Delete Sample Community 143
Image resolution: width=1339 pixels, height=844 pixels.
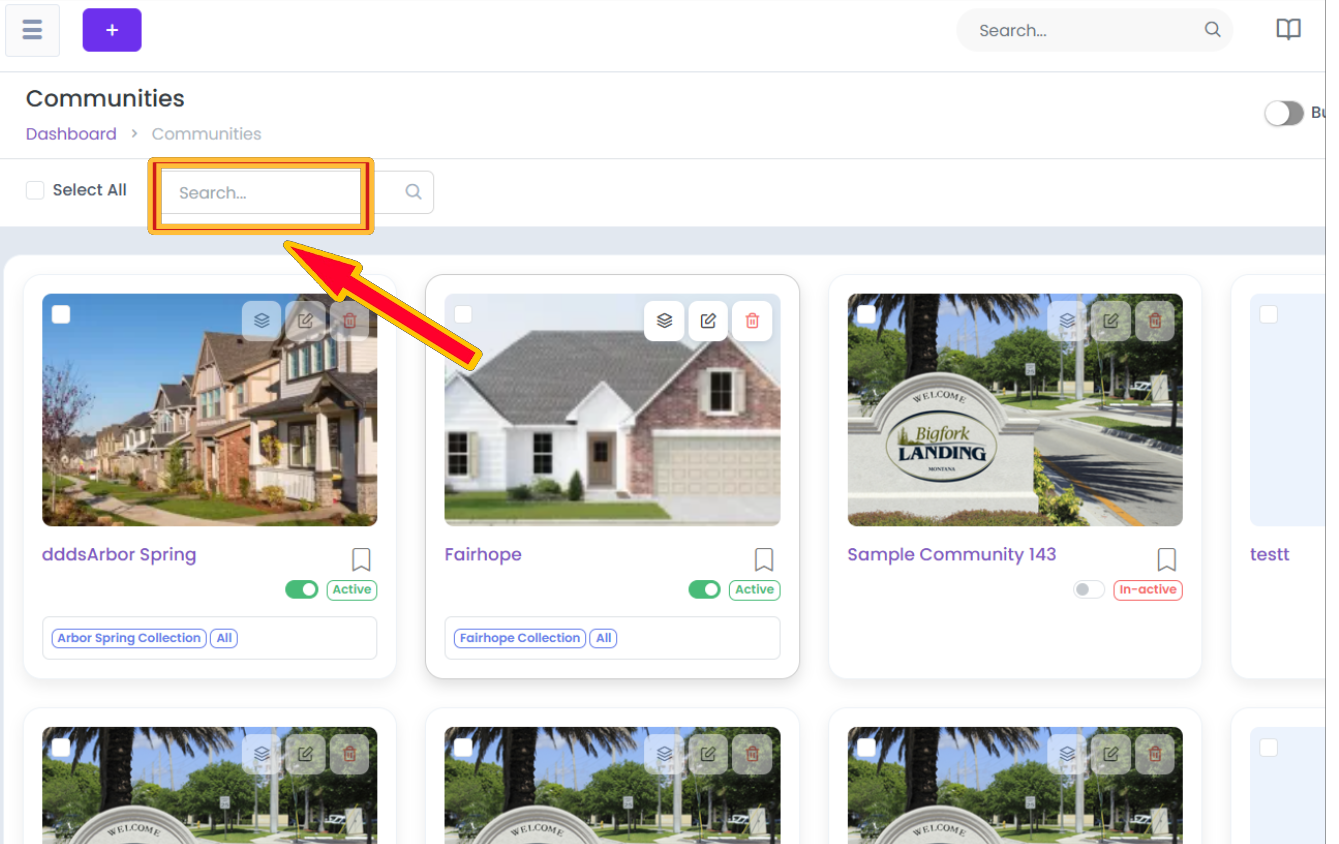pyautogui.click(x=1155, y=321)
